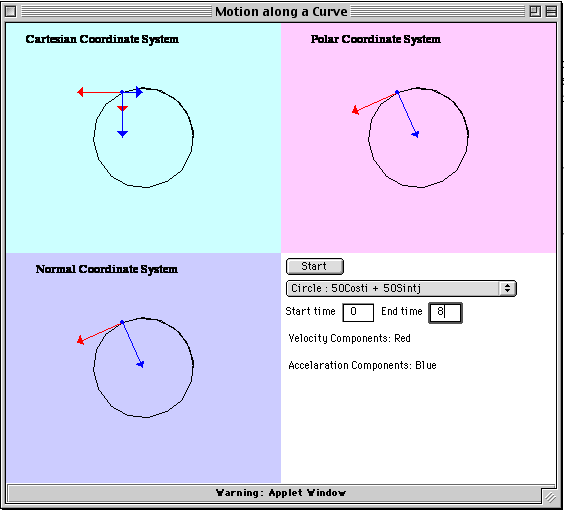
Task: Click the small red downward arrowhead in Cartesian panel
Action: click(122, 108)
